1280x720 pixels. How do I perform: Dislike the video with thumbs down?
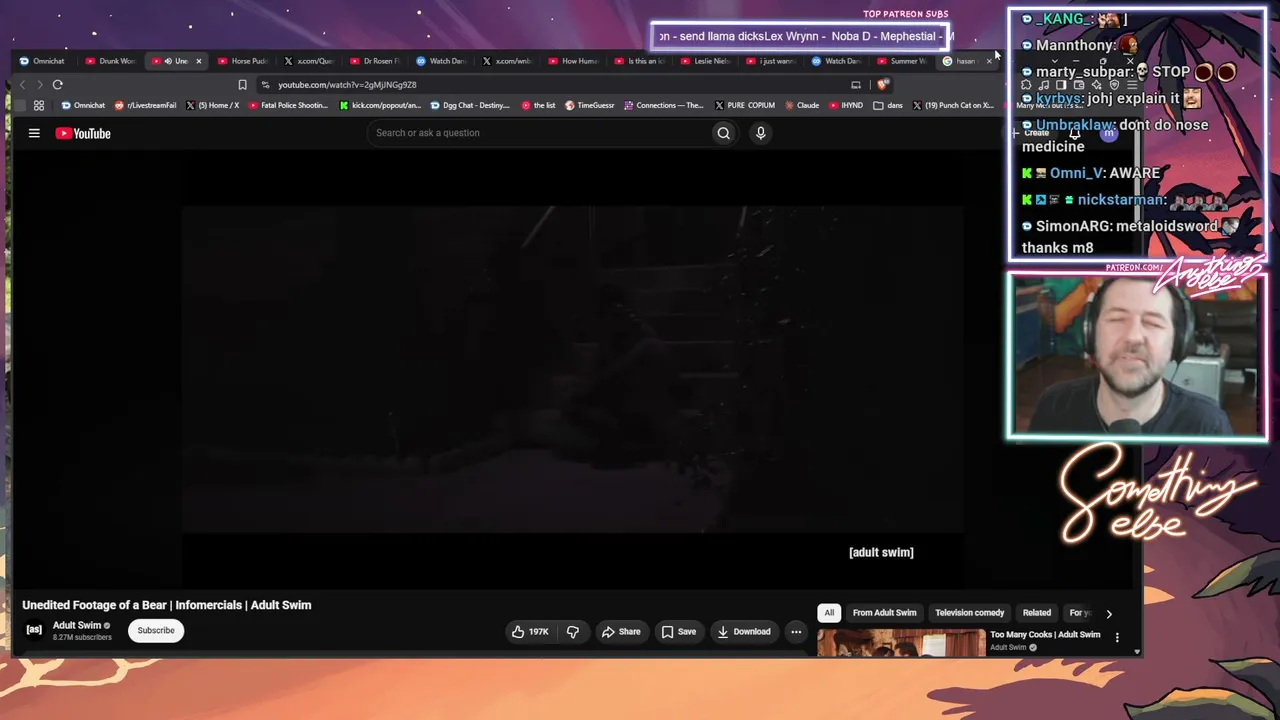point(573,631)
